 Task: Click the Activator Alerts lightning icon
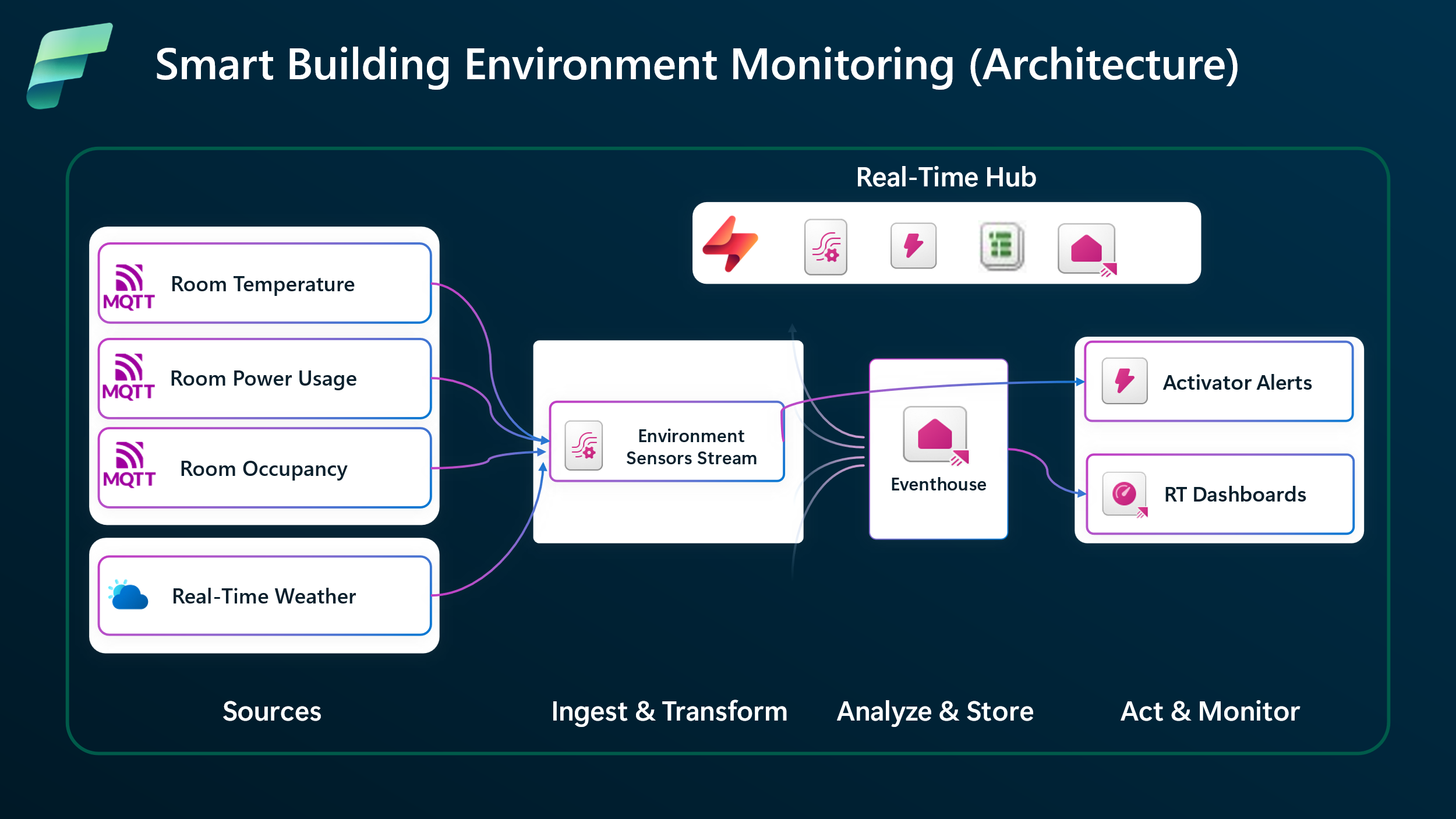tap(1125, 381)
